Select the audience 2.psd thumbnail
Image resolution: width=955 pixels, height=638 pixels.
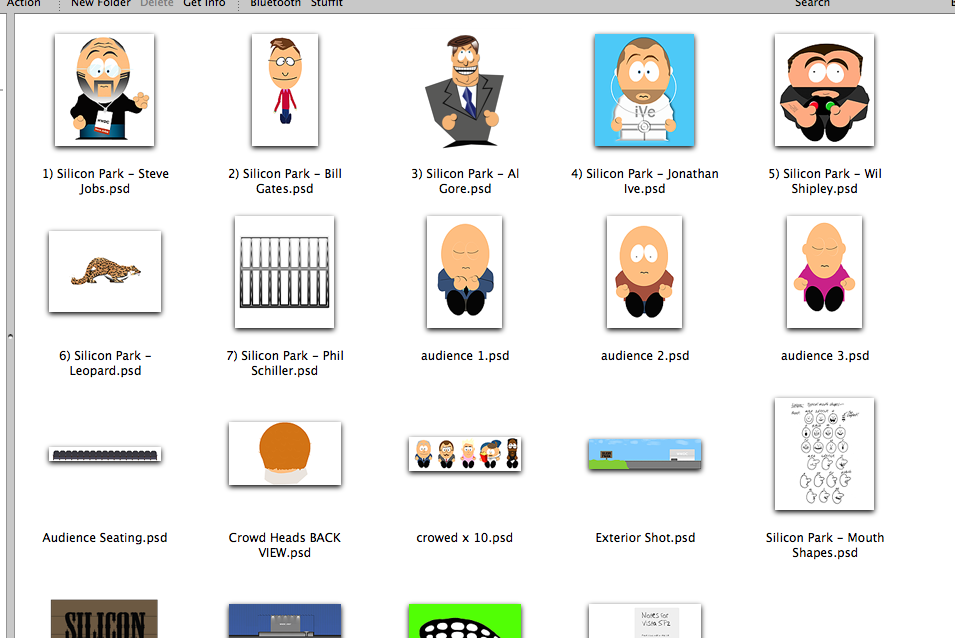(644, 272)
